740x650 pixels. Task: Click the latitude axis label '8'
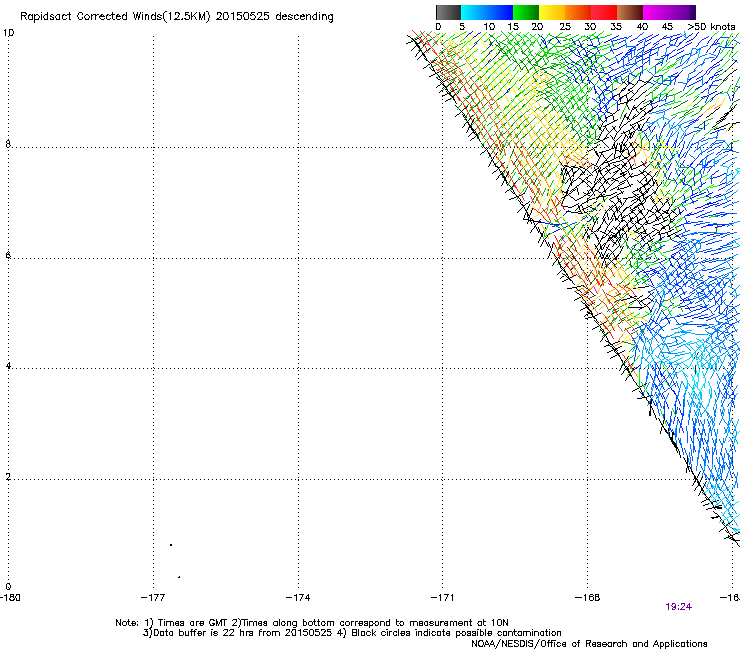pos(8,144)
